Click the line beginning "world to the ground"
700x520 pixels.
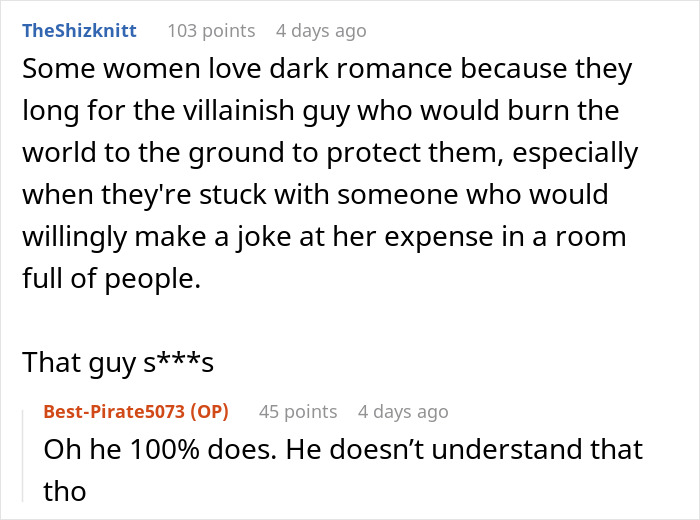pos(329,154)
